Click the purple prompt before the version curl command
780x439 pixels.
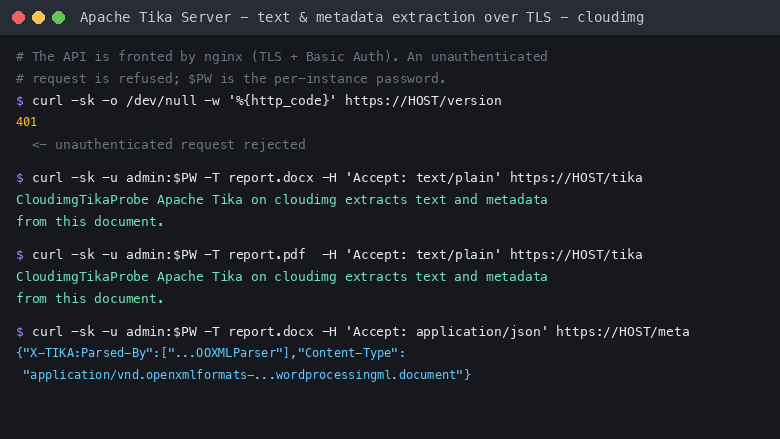(x=20, y=101)
